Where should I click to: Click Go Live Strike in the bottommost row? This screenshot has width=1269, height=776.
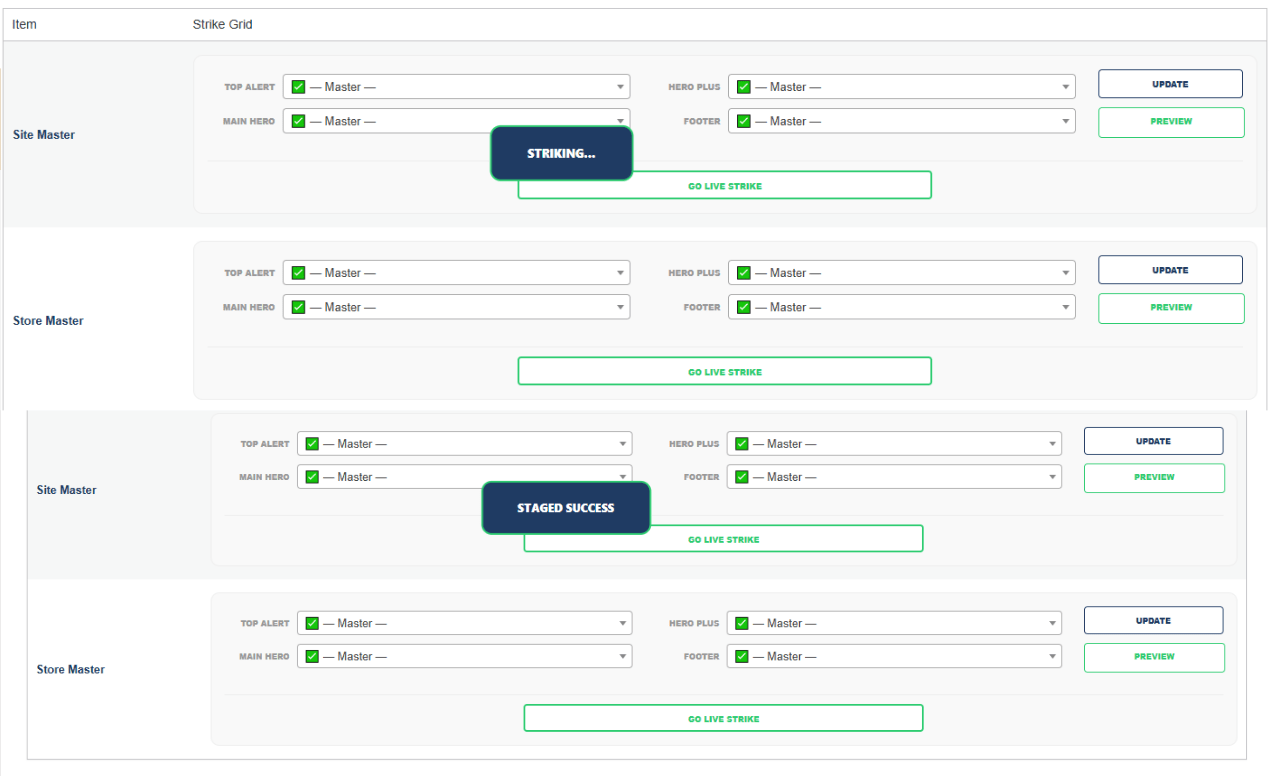(x=723, y=719)
